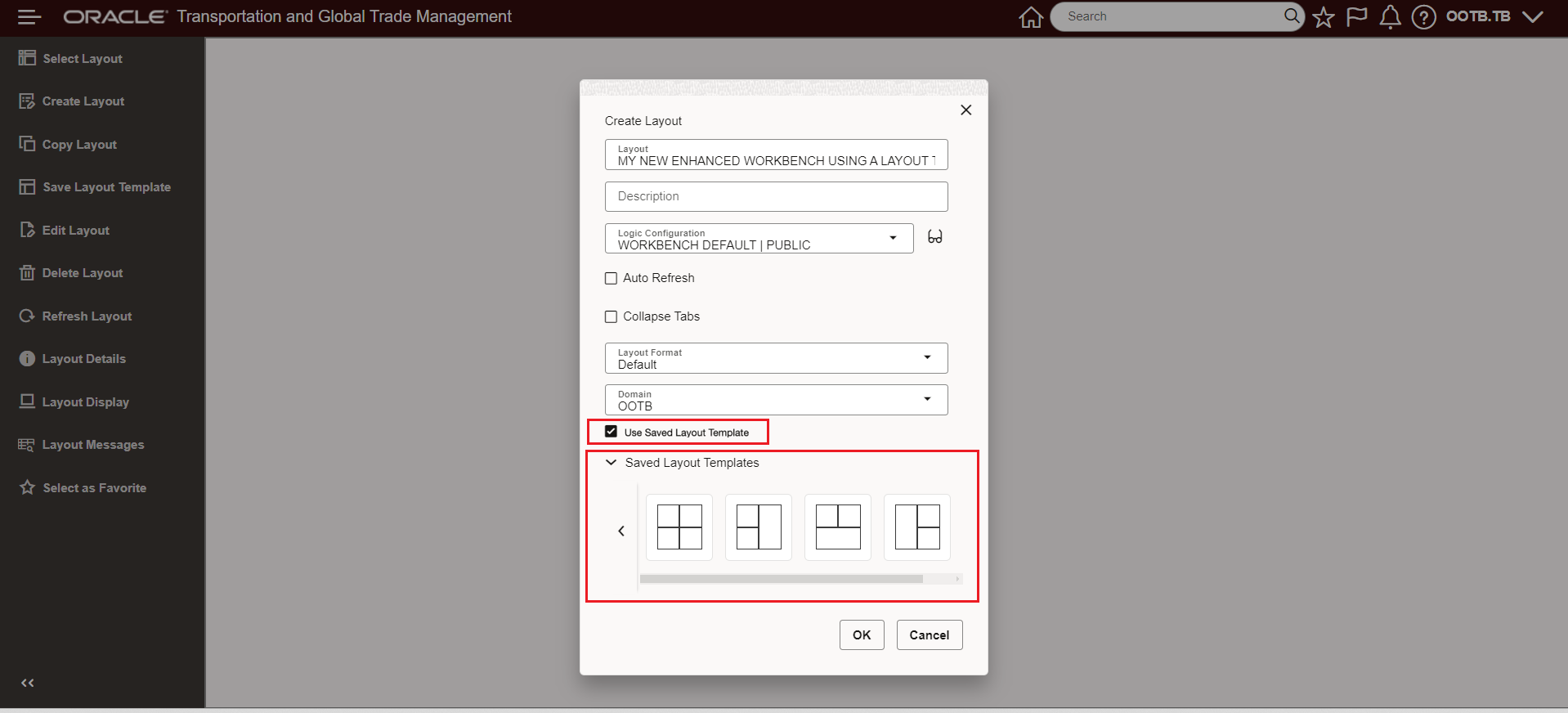Click the Copy Layout icon in sidebar
The width and height of the screenshot is (1568, 713).
point(27,144)
